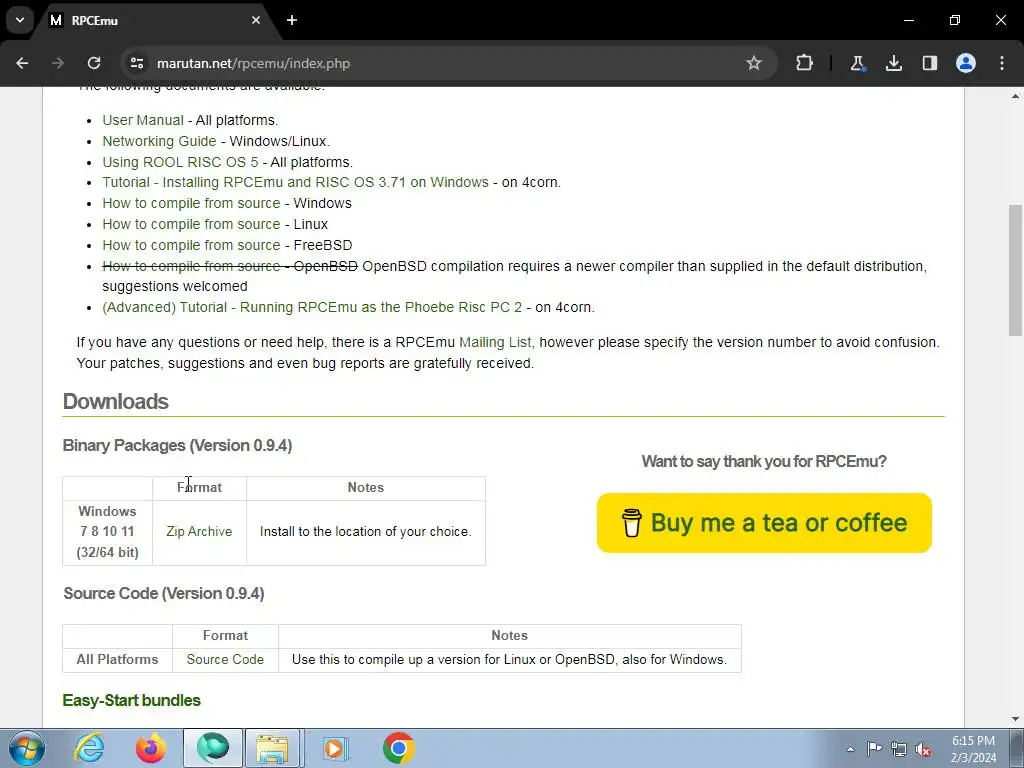Image resolution: width=1024 pixels, height=768 pixels.
Task: Click the Easy-Start bundles heading
Action: tap(132, 700)
